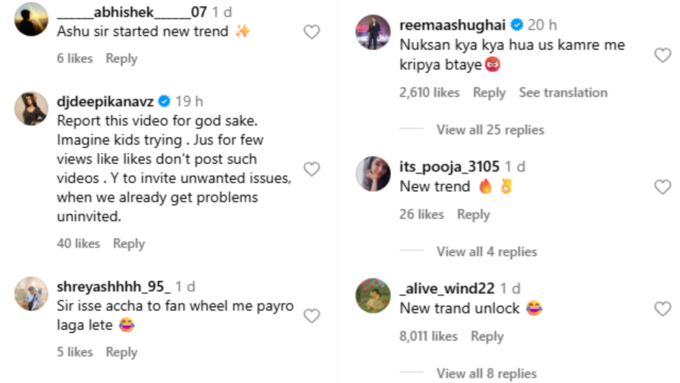
Task: Open the username link _____abhishek_____07
Action: (x=132, y=12)
